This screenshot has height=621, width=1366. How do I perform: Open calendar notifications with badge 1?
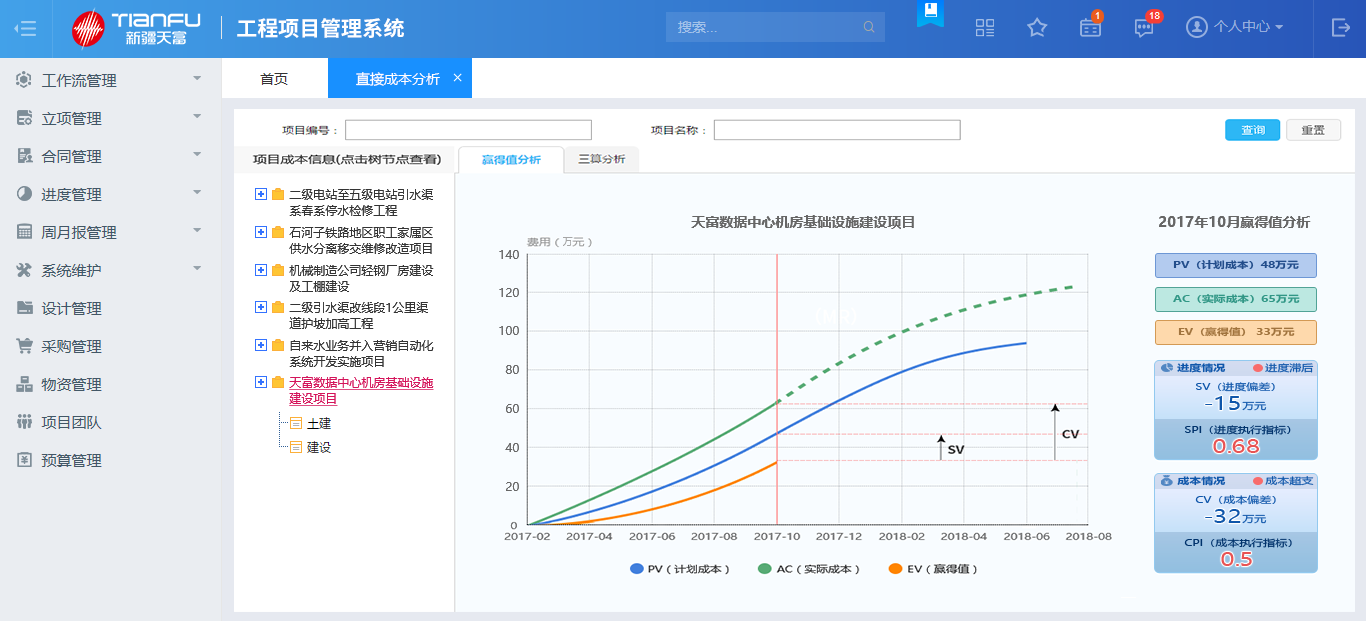pyautogui.click(x=1090, y=28)
